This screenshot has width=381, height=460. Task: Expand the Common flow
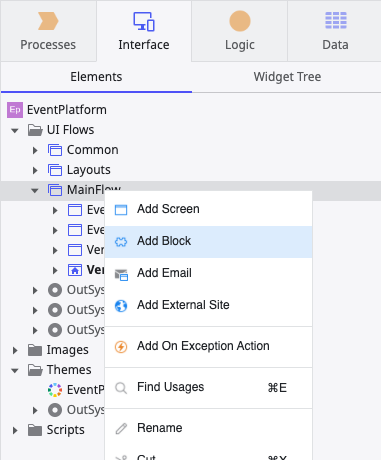coord(35,150)
